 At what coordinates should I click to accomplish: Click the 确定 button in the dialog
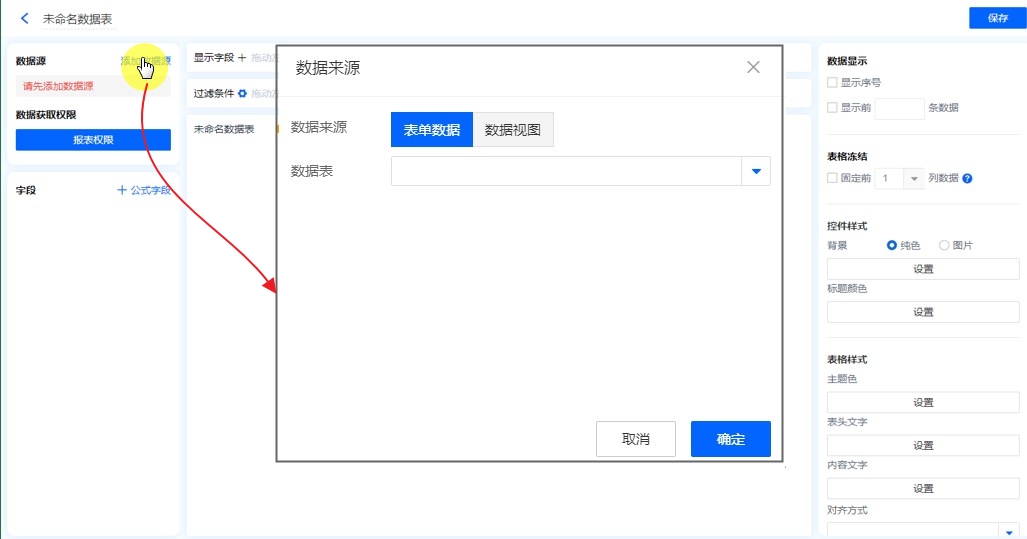pyautogui.click(x=730, y=439)
